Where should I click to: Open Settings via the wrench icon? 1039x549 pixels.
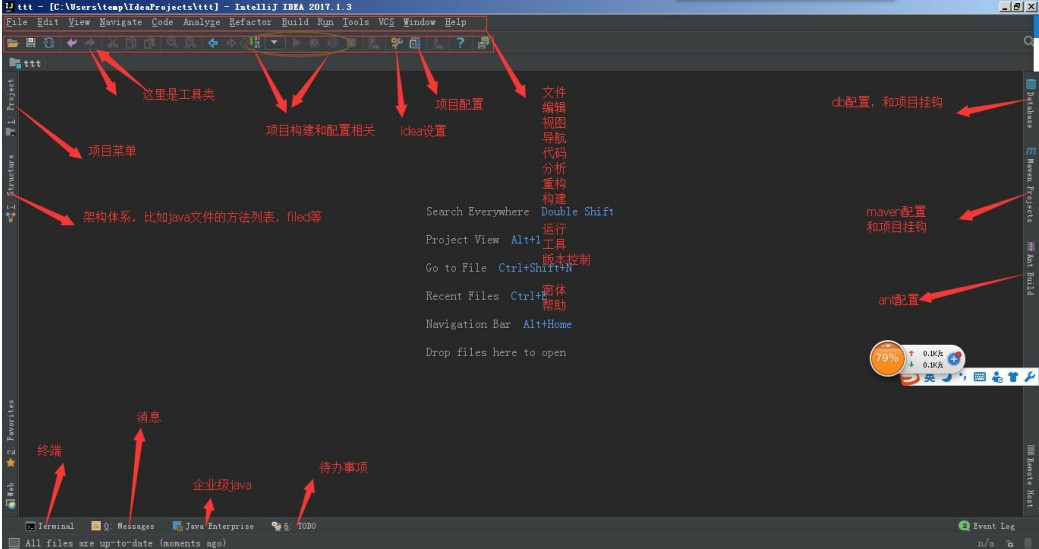[397, 43]
